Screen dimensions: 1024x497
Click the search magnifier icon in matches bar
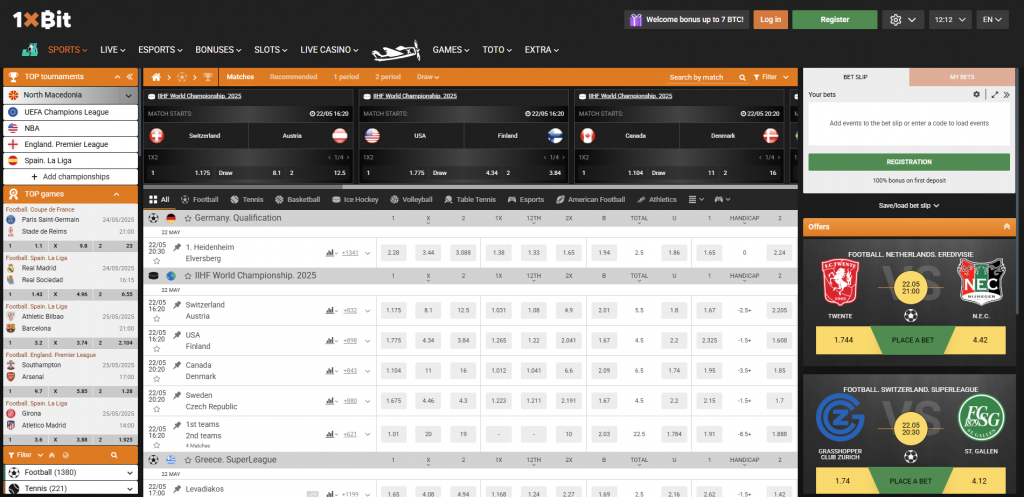tap(738, 77)
